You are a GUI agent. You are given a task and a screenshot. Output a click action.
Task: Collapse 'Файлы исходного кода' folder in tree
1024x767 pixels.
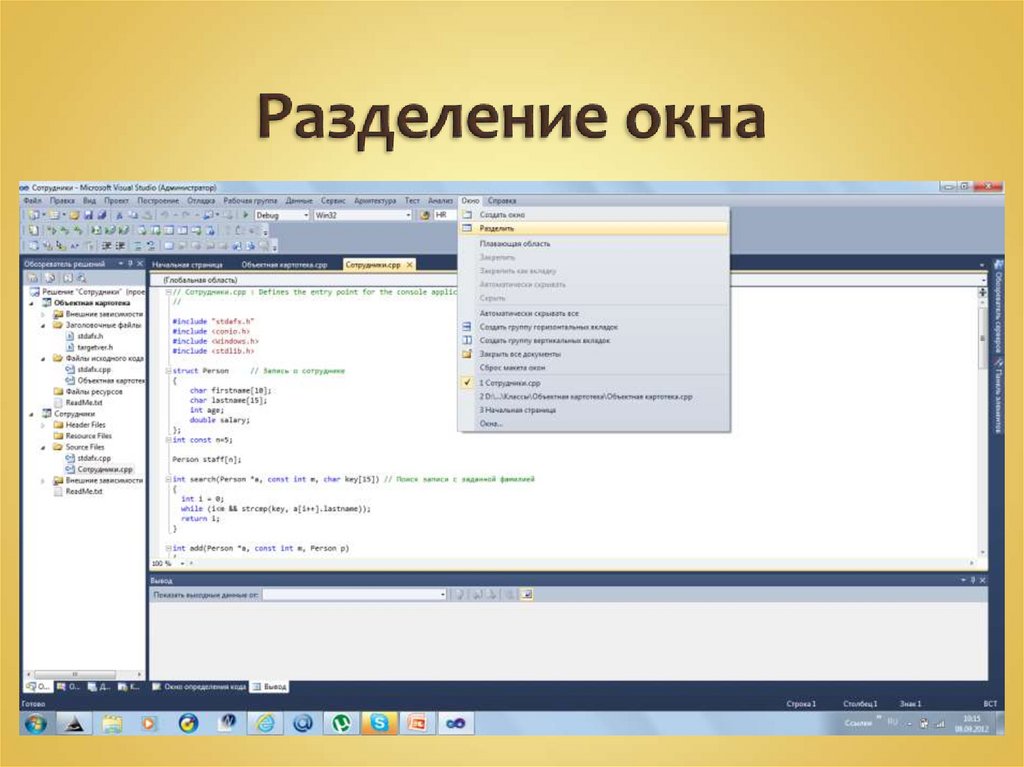(x=44, y=359)
